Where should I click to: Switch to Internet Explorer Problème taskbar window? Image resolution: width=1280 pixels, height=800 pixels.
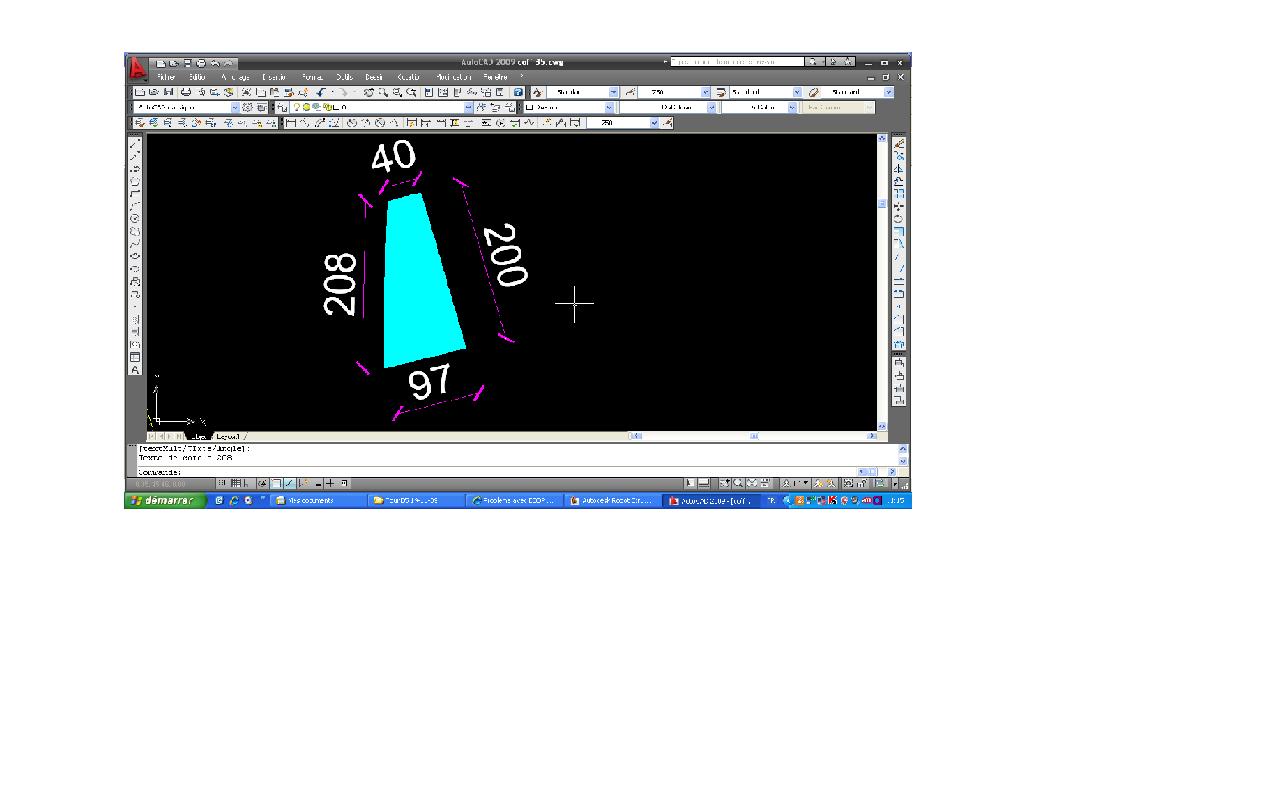[x=515, y=500]
